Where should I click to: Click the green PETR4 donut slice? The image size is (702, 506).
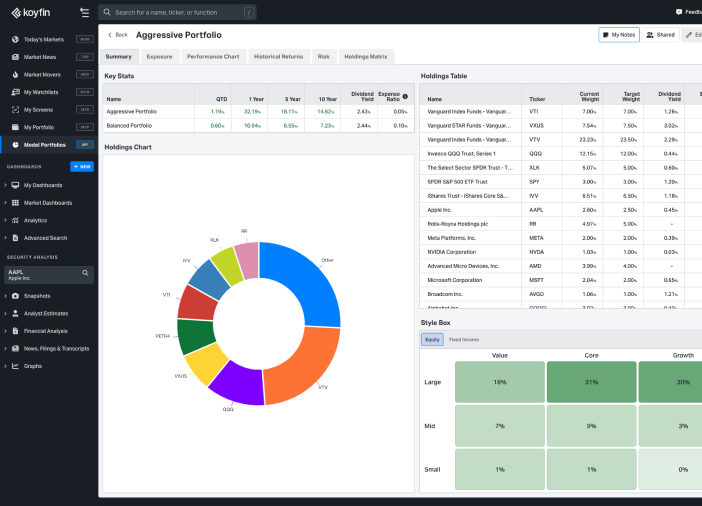196,336
